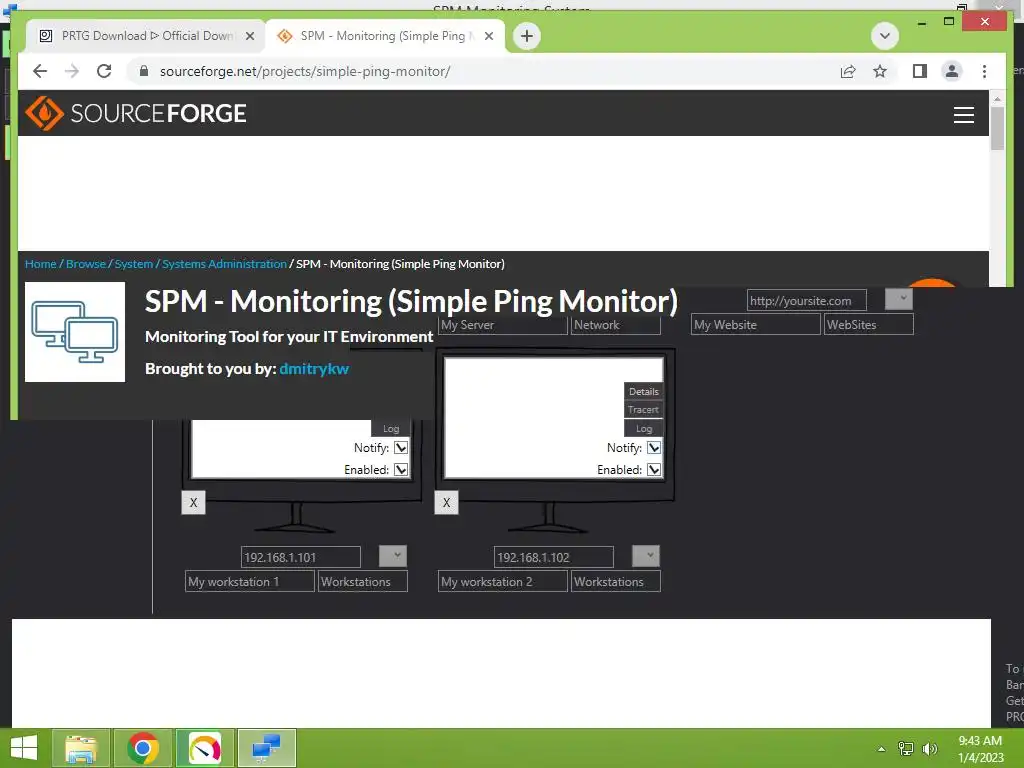
Task: Click the page vertical scrollbar thumb
Action: click(997, 129)
